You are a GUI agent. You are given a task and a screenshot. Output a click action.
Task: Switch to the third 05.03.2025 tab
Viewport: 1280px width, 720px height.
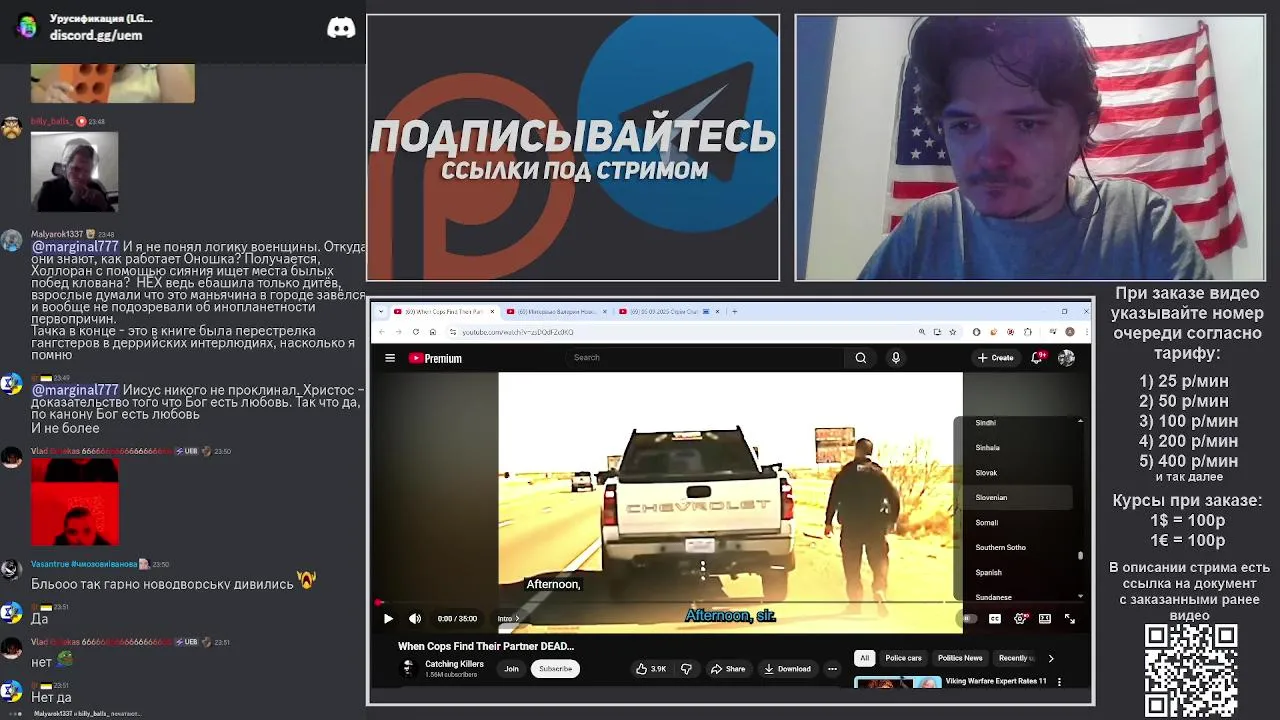[669, 311]
